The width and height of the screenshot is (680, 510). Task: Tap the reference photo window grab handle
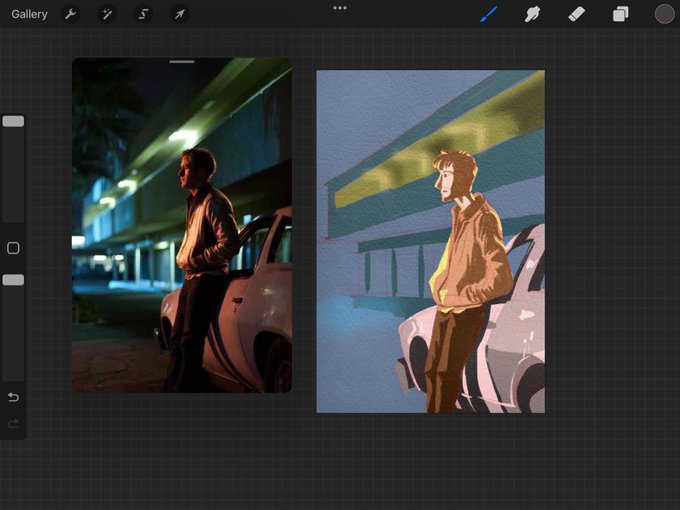(182, 62)
